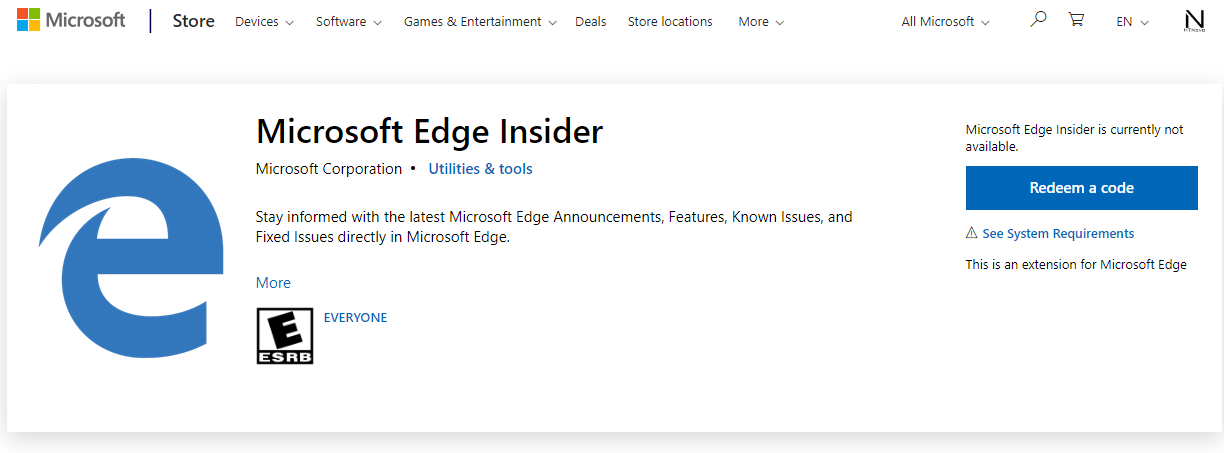The width and height of the screenshot is (1224, 453).
Task: Open the All Microsoft dropdown
Action: click(945, 21)
